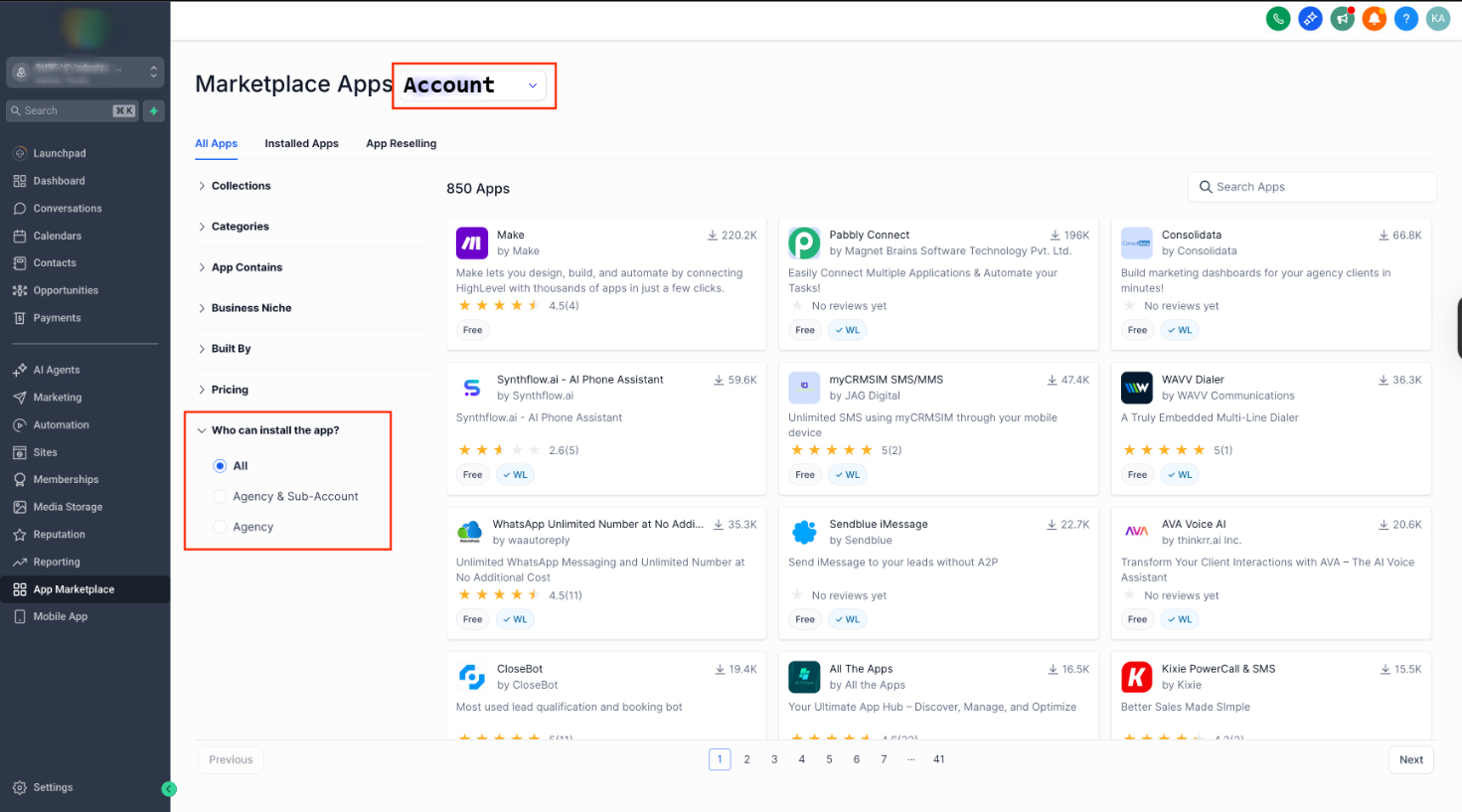Click the green plus quick-action icon
Screen dimensions: 1462x812
[154, 111]
